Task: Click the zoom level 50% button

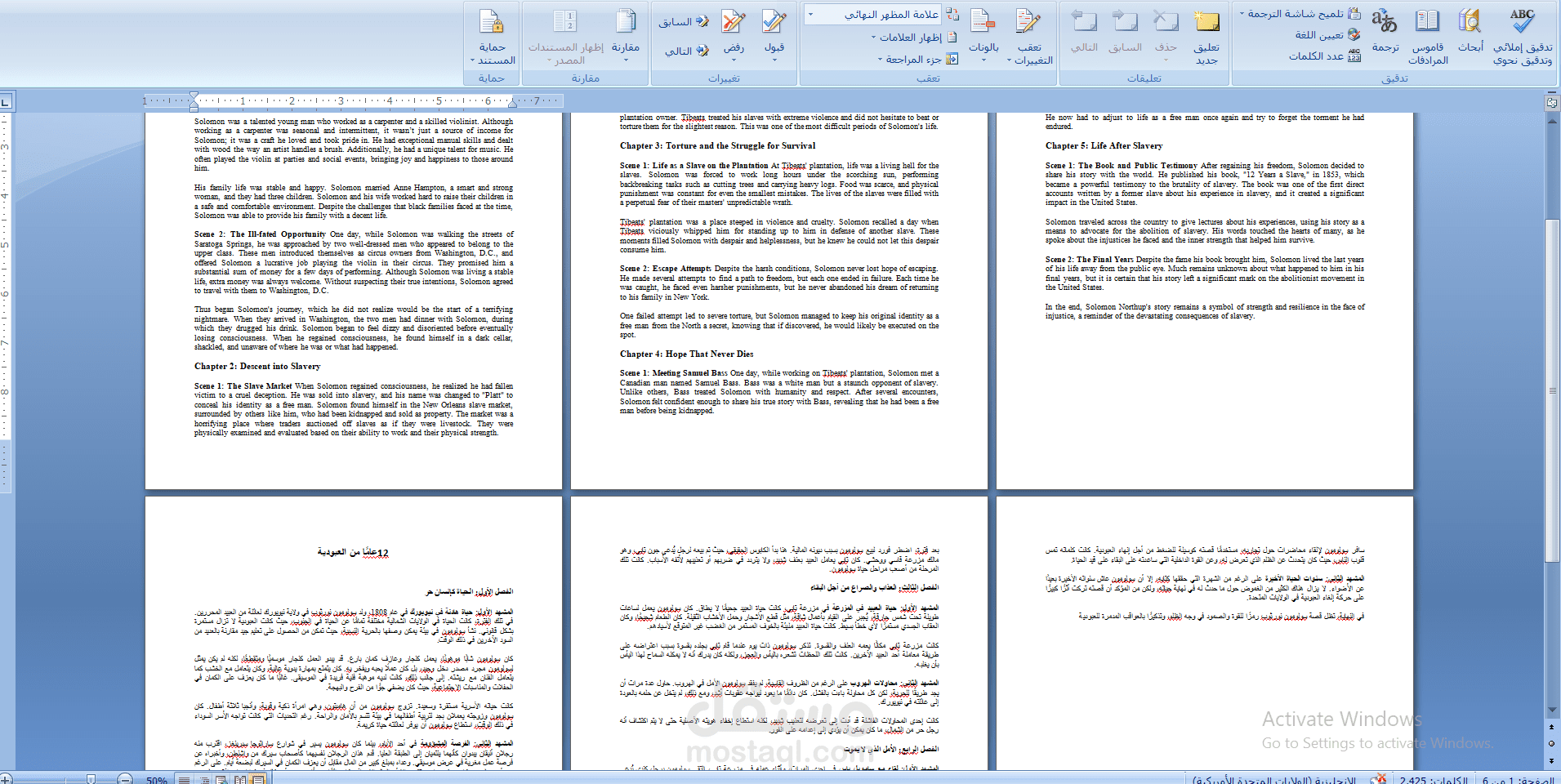Action: [157, 780]
